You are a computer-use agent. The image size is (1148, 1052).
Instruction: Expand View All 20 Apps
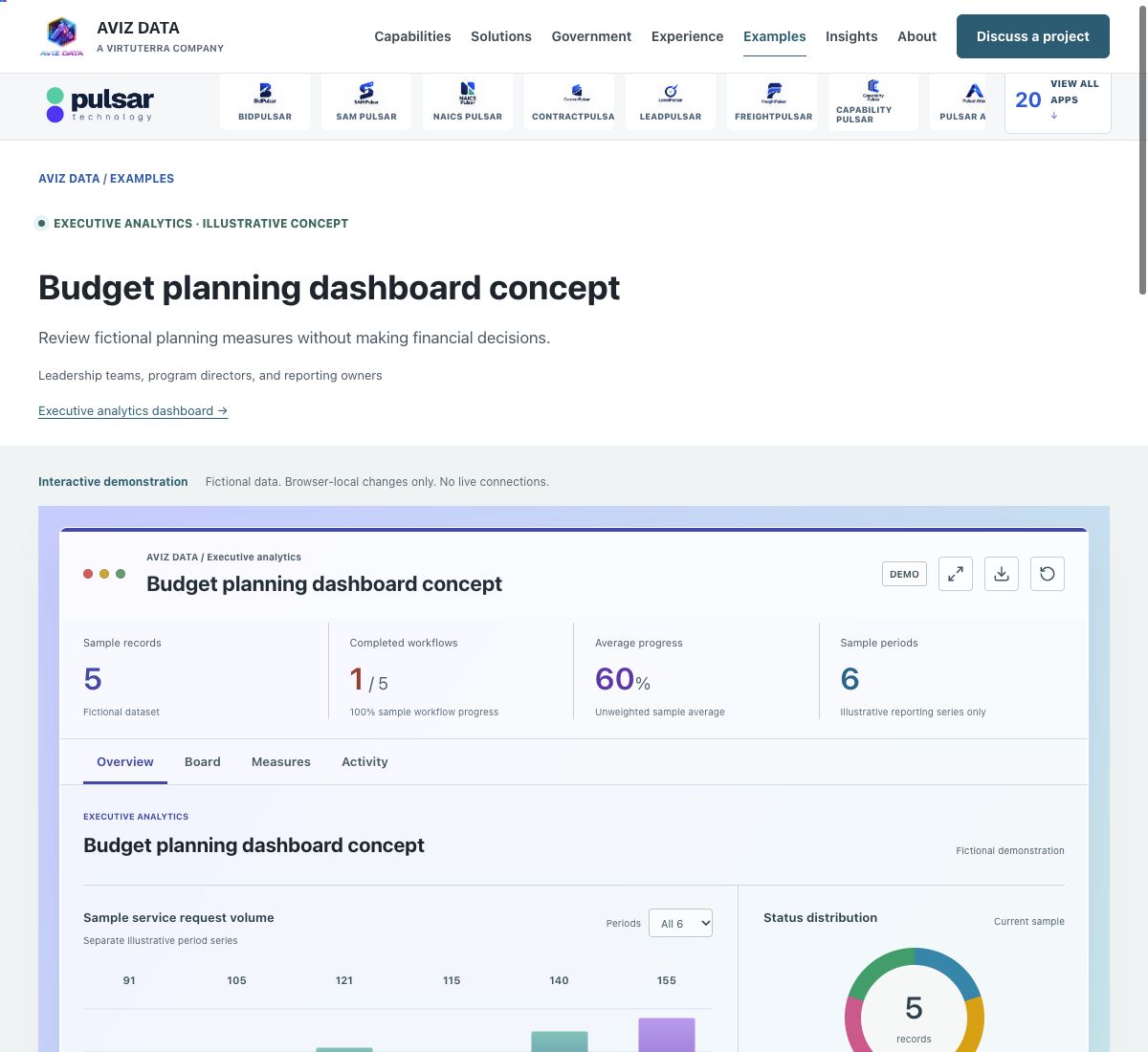pos(1057,100)
